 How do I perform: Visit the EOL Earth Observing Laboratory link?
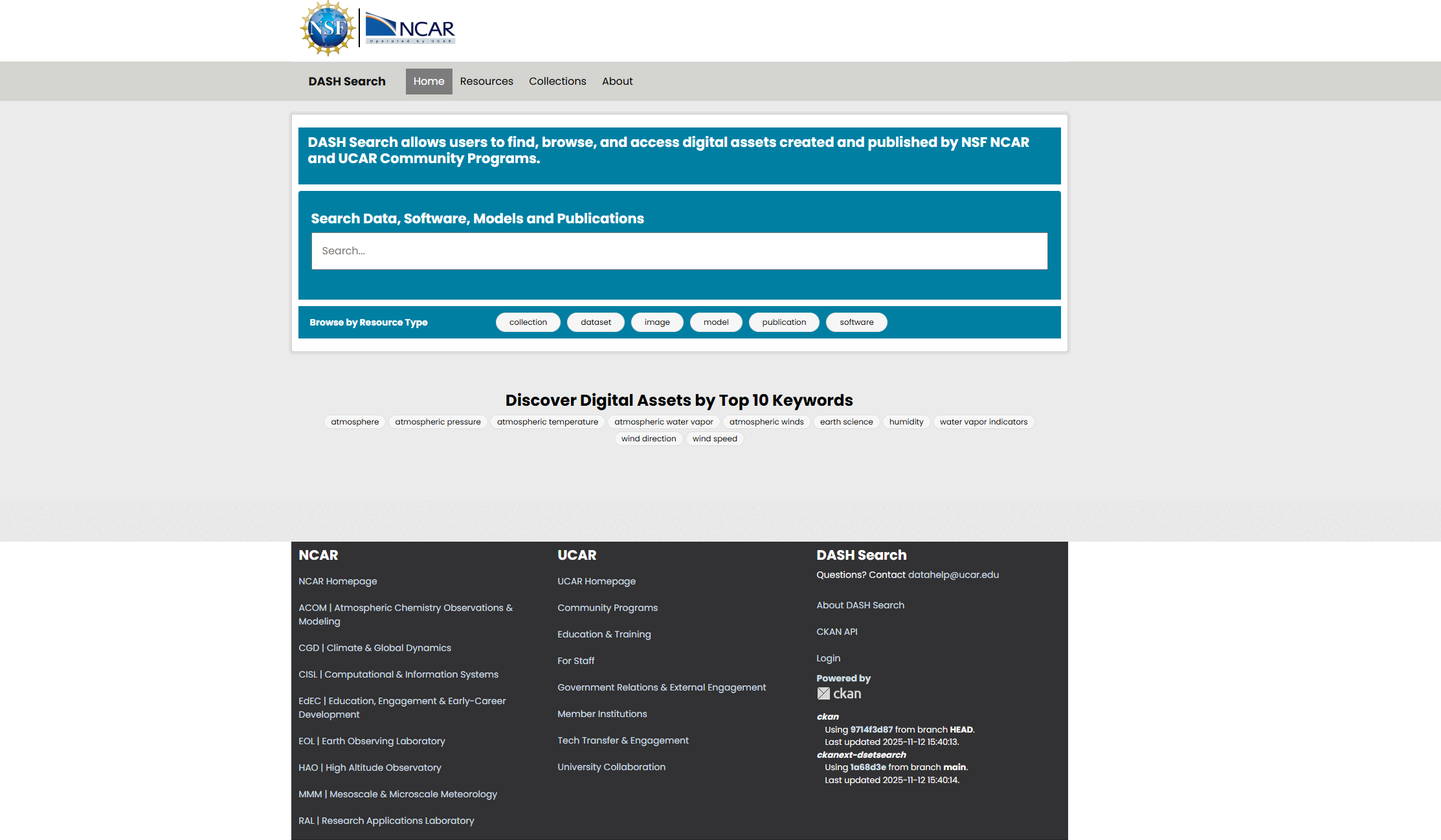(x=372, y=740)
